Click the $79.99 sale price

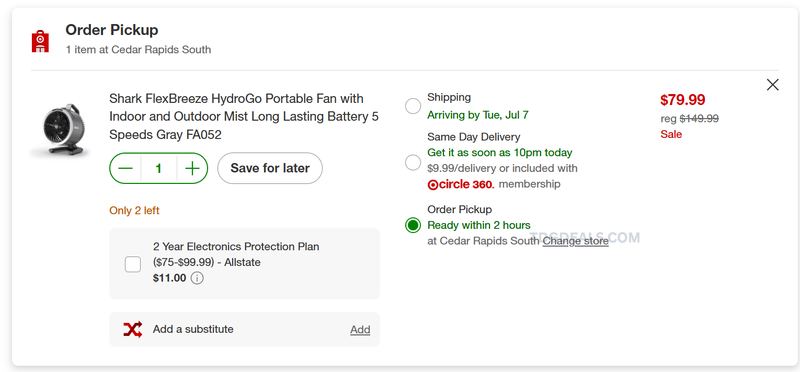click(683, 100)
